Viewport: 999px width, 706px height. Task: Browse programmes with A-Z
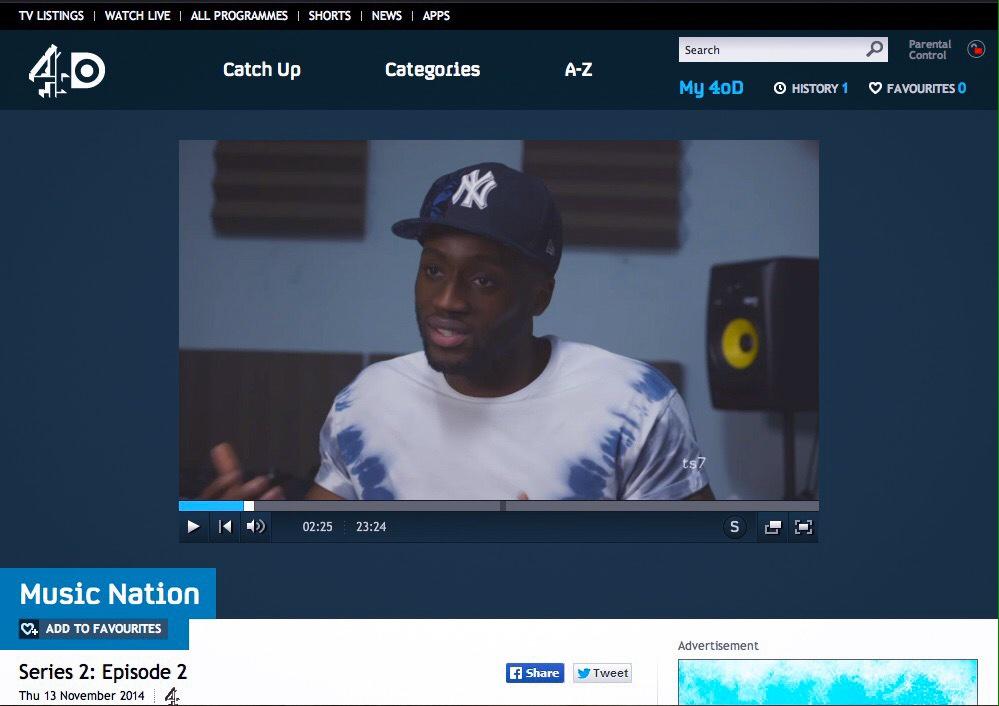pos(577,69)
